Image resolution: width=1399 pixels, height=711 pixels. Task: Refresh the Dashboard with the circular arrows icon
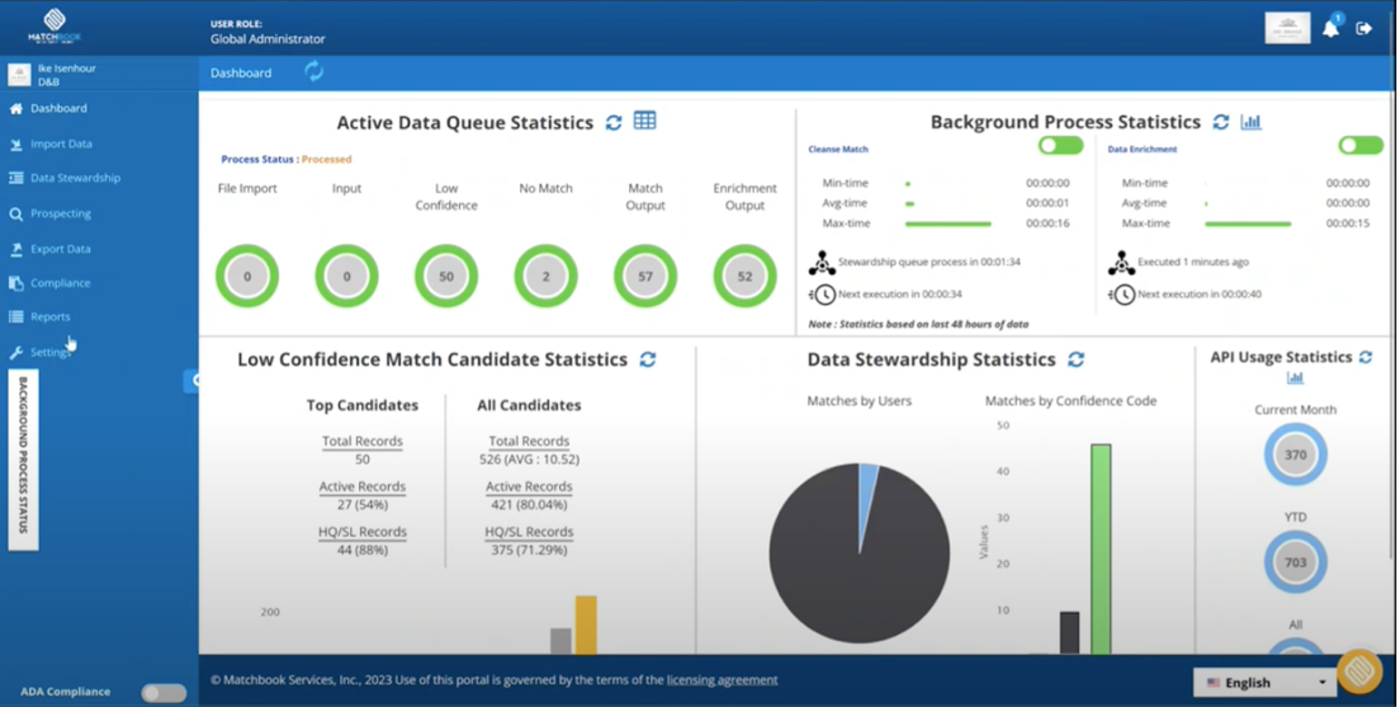coord(314,72)
